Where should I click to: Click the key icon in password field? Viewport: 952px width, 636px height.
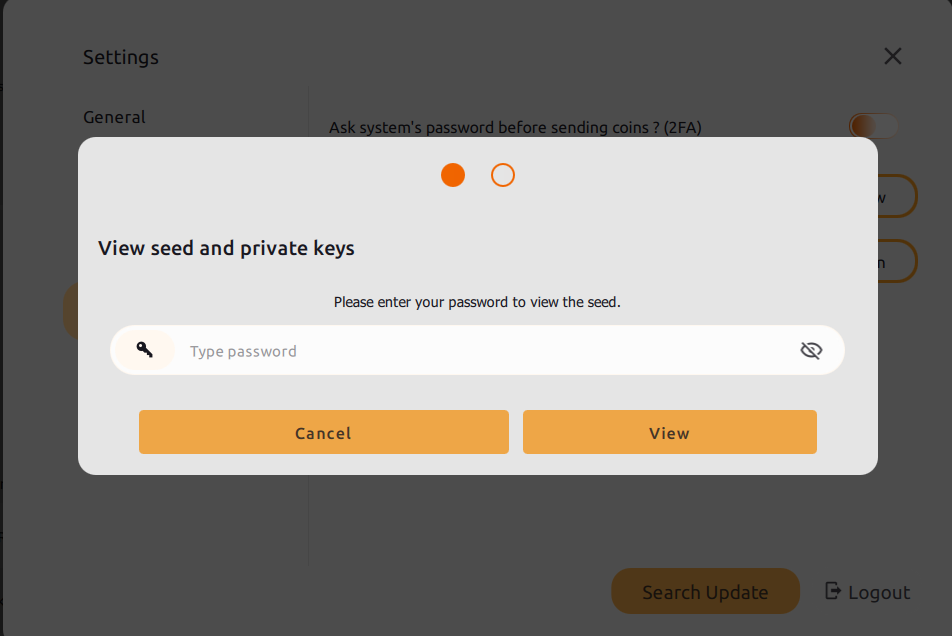[145, 350]
